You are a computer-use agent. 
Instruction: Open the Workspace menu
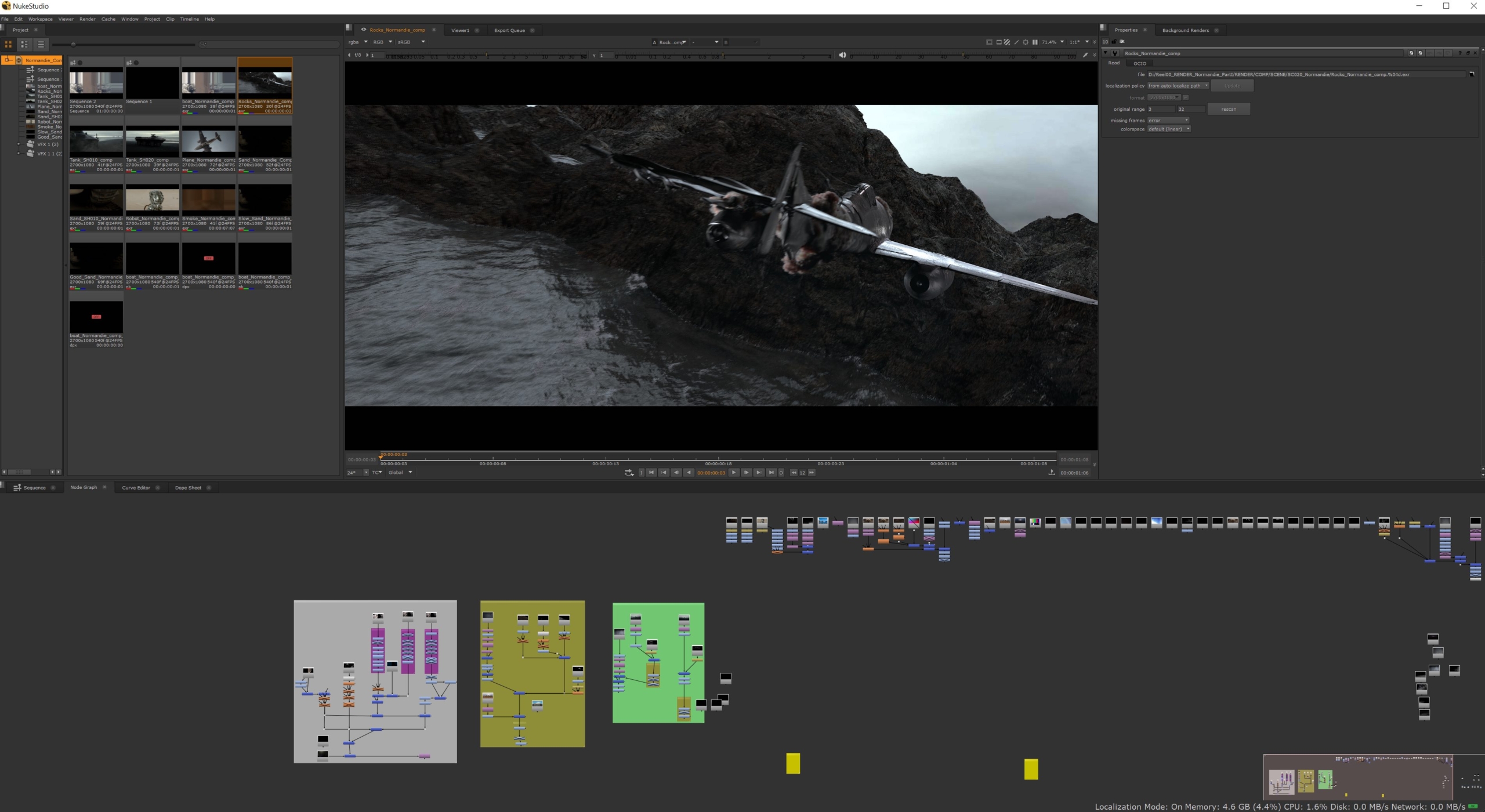pos(40,19)
